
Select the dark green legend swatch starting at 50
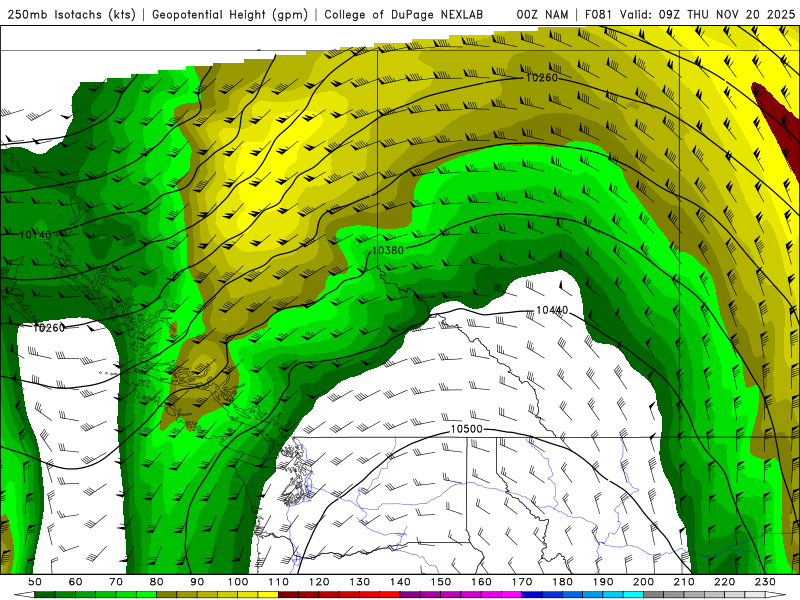point(45,595)
